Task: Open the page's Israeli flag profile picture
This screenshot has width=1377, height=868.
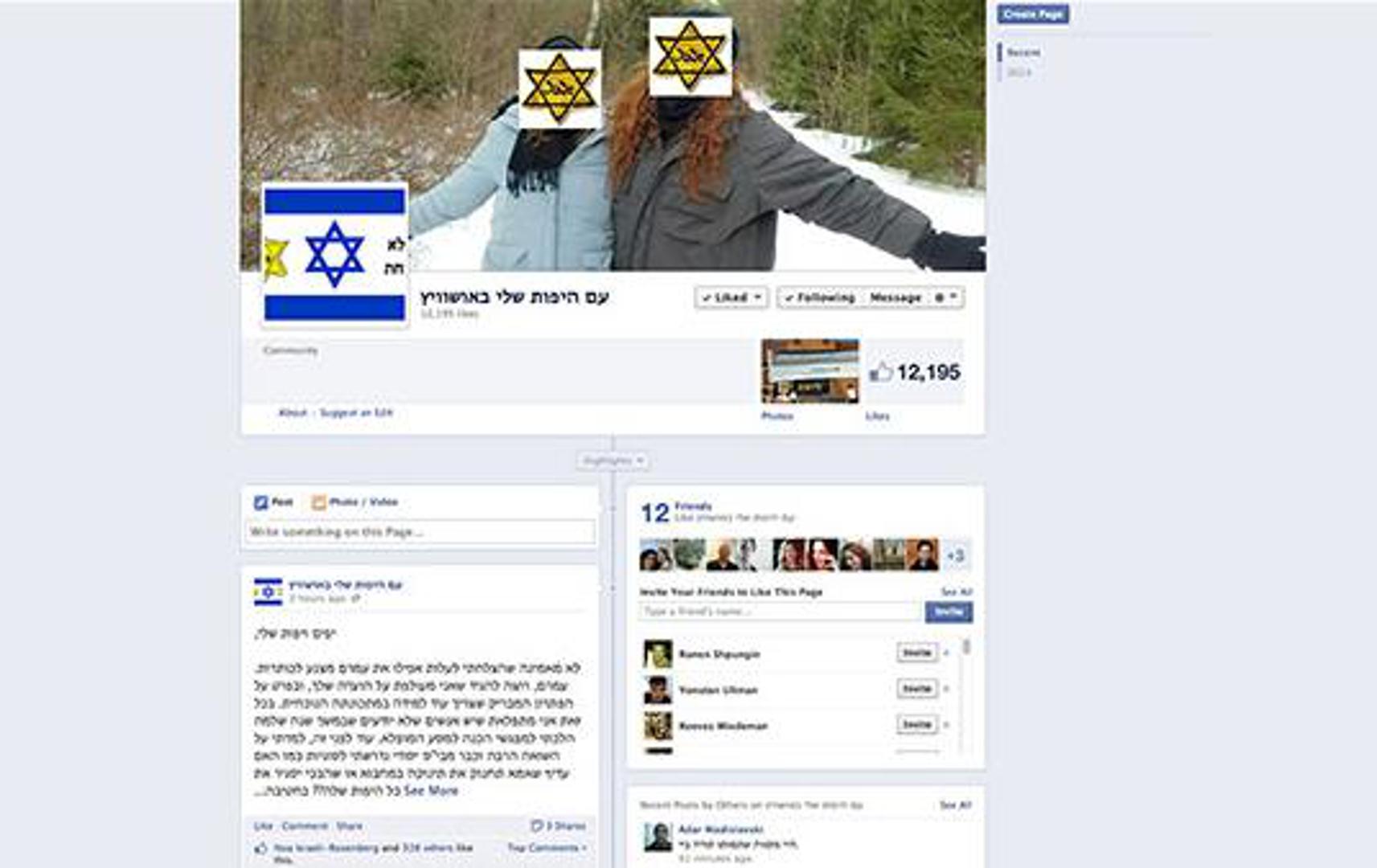Action: (x=334, y=255)
